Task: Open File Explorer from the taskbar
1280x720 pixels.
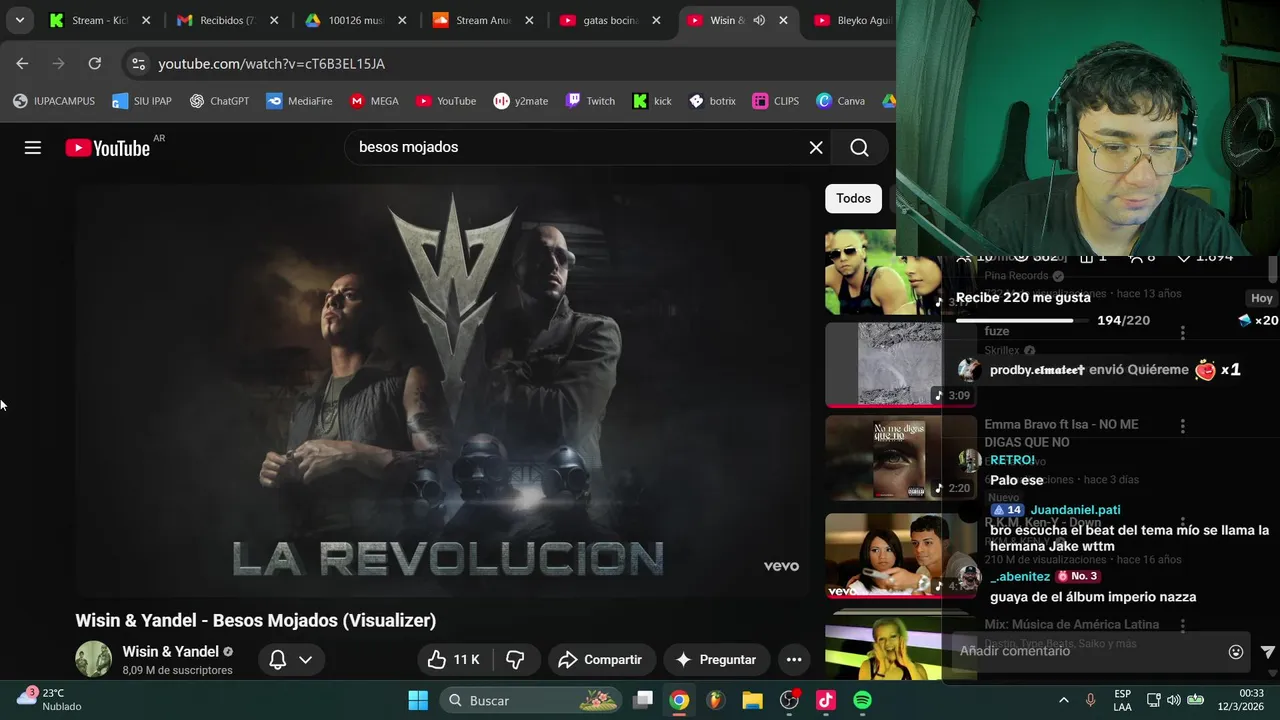Action: point(752,700)
